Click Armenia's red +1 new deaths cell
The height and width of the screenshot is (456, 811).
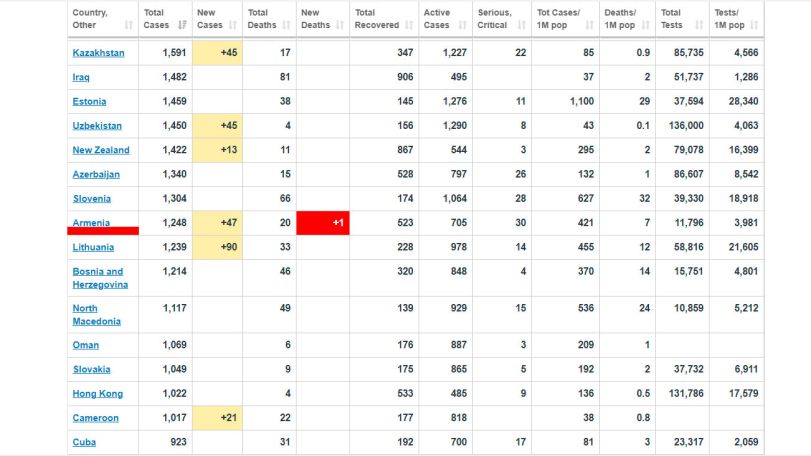pyautogui.click(x=323, y=223)
